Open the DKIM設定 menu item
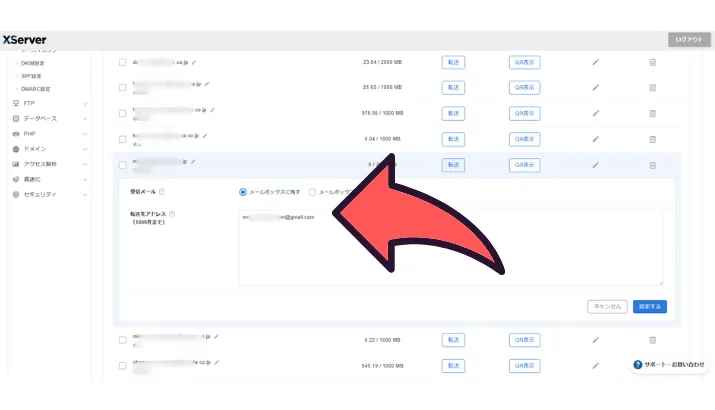Viewport: 715px width, 410px height. [33, 63]
